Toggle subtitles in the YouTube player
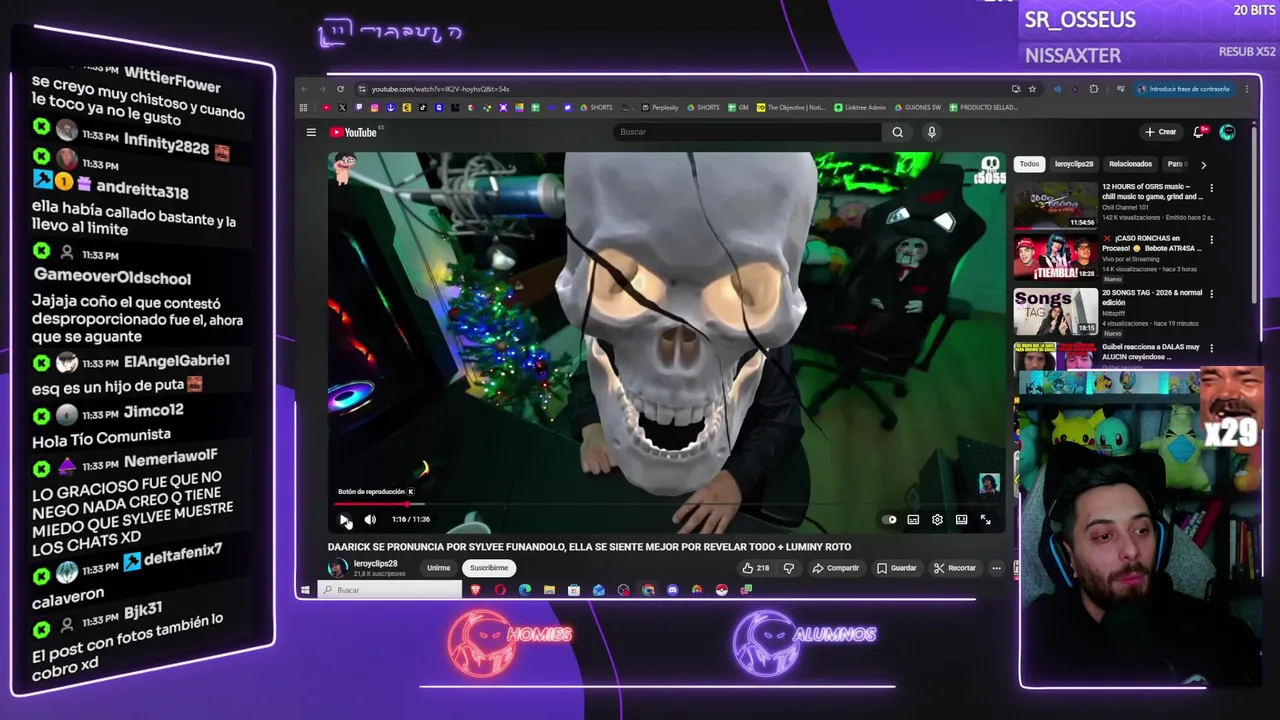The width and height of the screenshot is (1280, 720). pos(913,520)
